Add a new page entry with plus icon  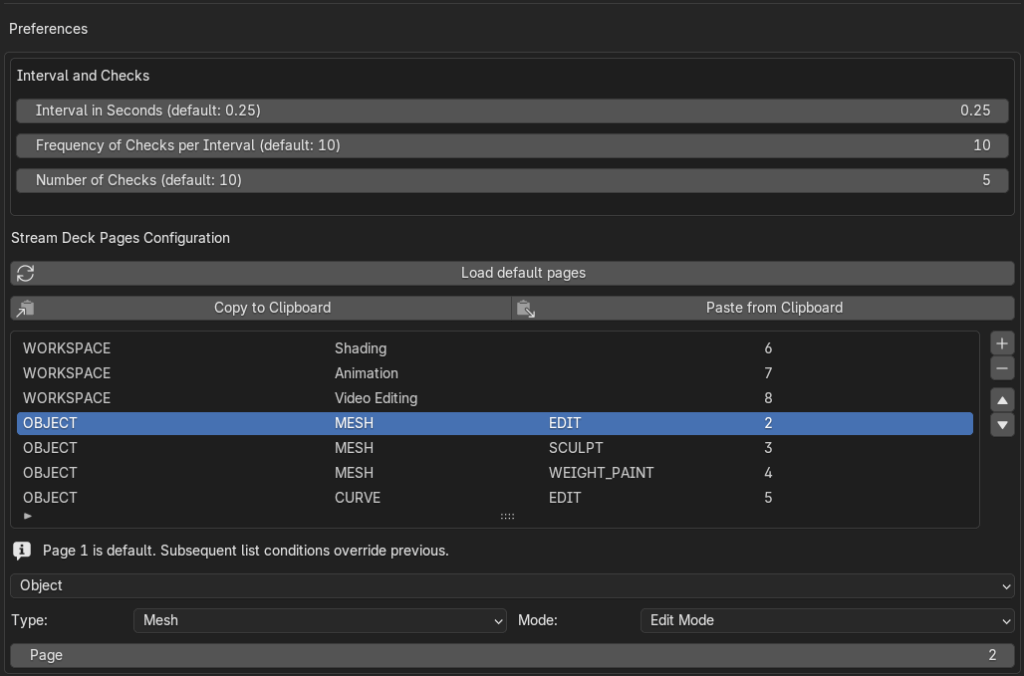tap(1002, 343)
